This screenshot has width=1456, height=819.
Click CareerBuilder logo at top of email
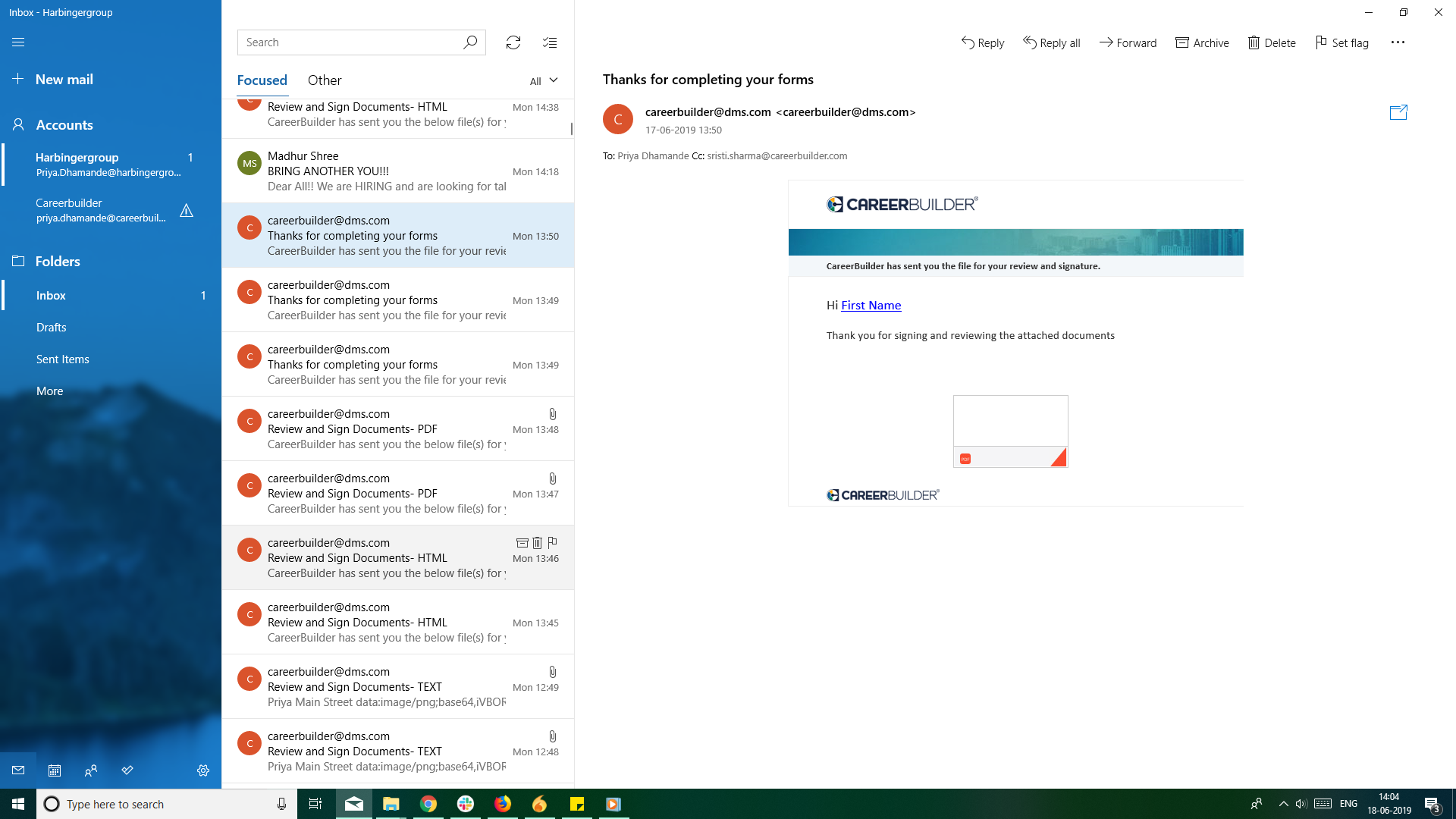click(x=902, y=204)
